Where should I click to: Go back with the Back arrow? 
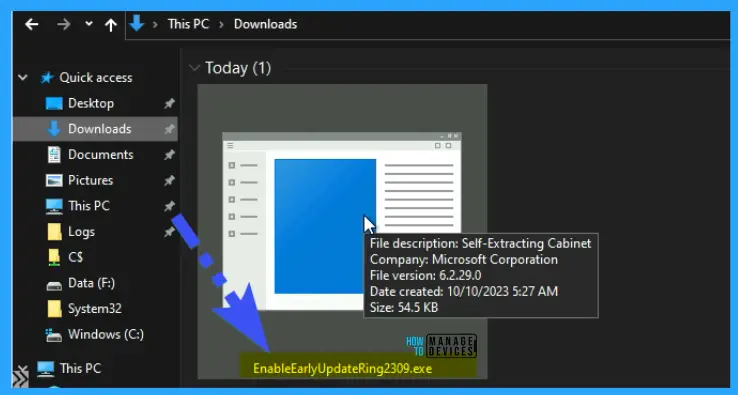point(32,24)
